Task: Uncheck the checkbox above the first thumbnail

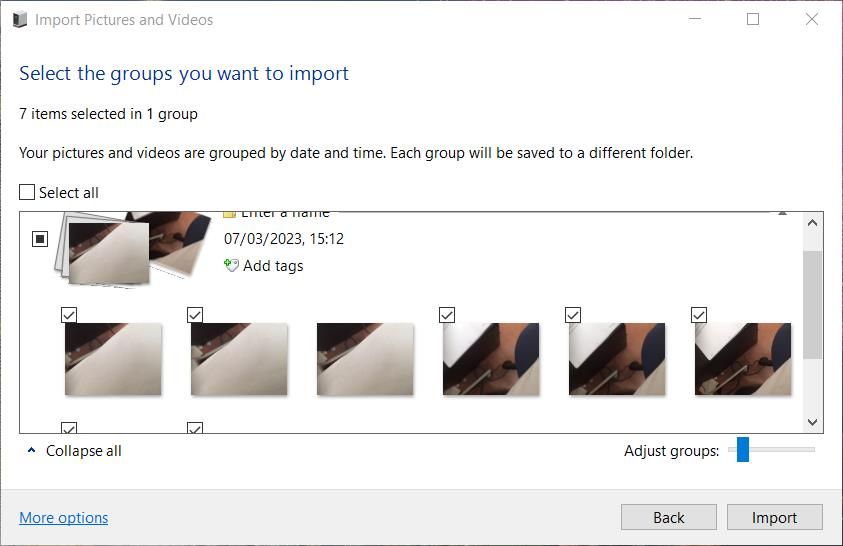Action: pos(69,315)
